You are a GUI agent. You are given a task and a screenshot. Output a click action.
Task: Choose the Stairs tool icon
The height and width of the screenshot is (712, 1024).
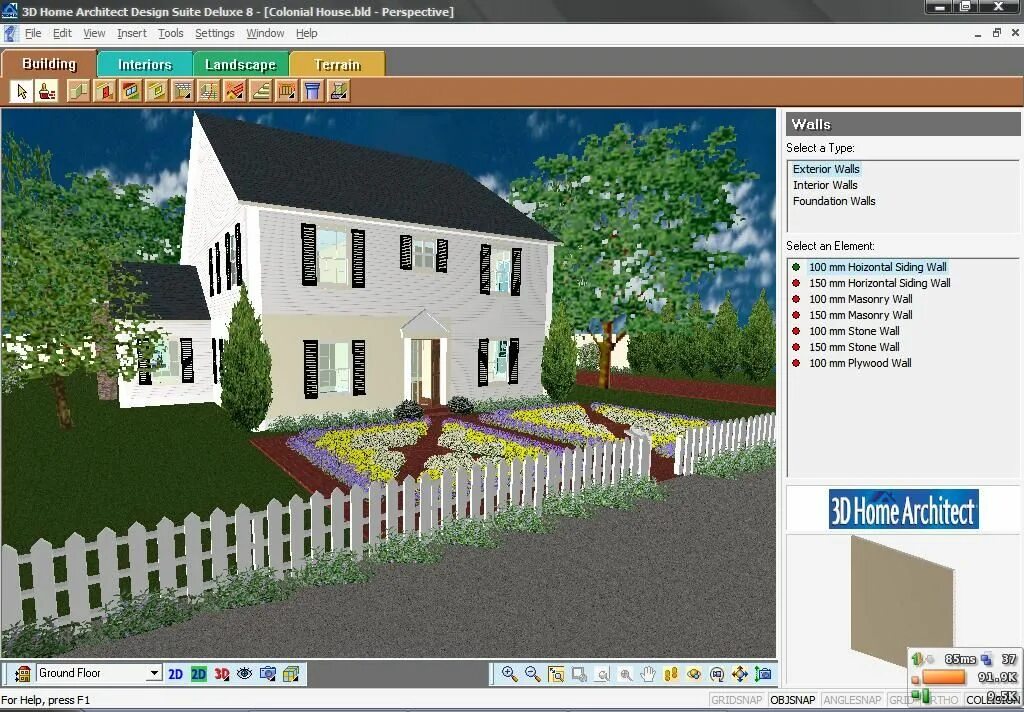coord(261,91)
